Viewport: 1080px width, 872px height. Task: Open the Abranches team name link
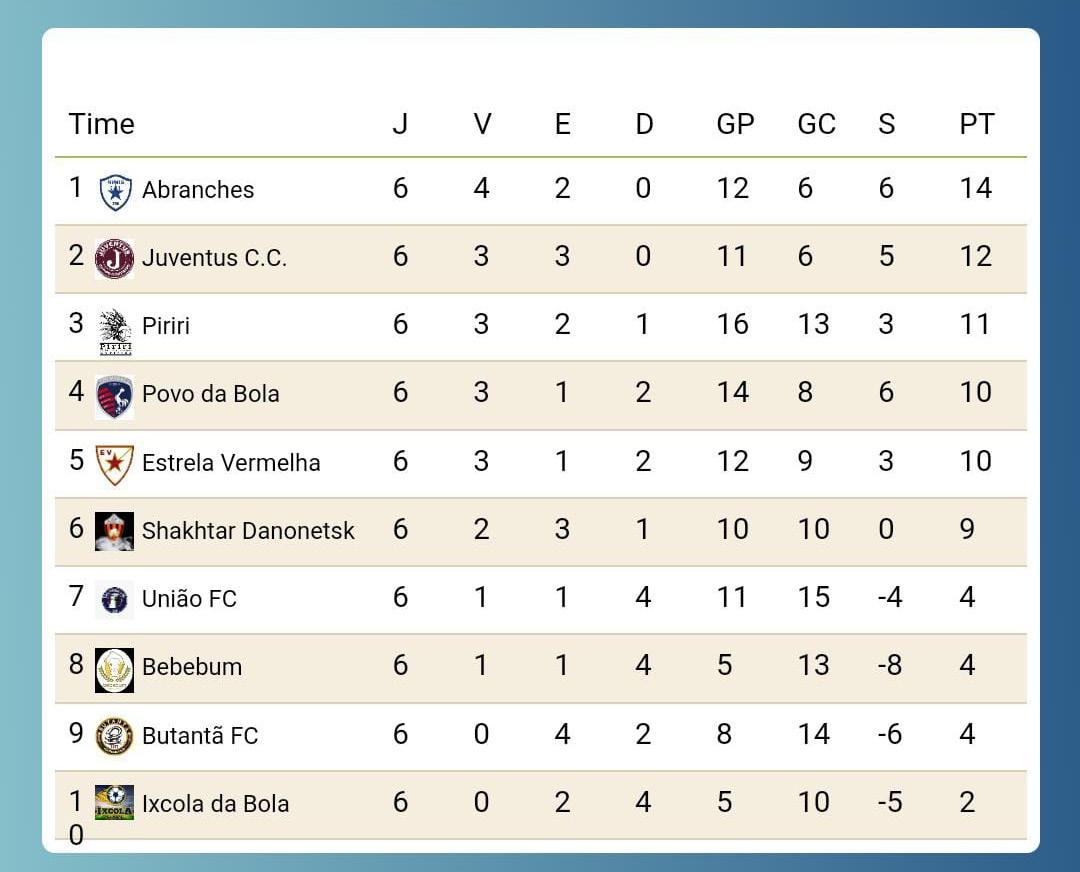[198, 190]
